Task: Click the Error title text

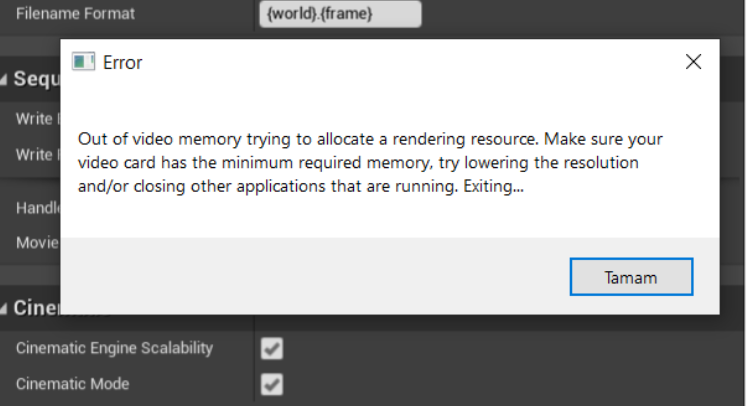Action: 123,62
